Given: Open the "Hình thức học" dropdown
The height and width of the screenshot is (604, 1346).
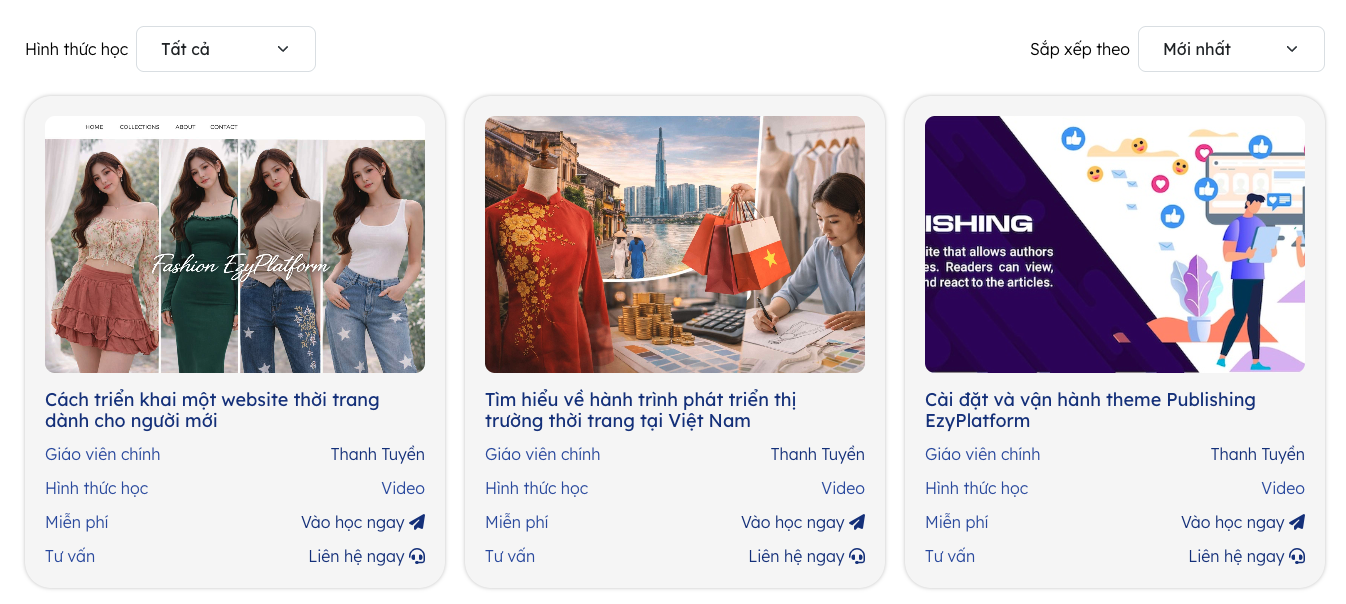Looking at the screenshot, I should pyautogui.click(x=225, y=49).
